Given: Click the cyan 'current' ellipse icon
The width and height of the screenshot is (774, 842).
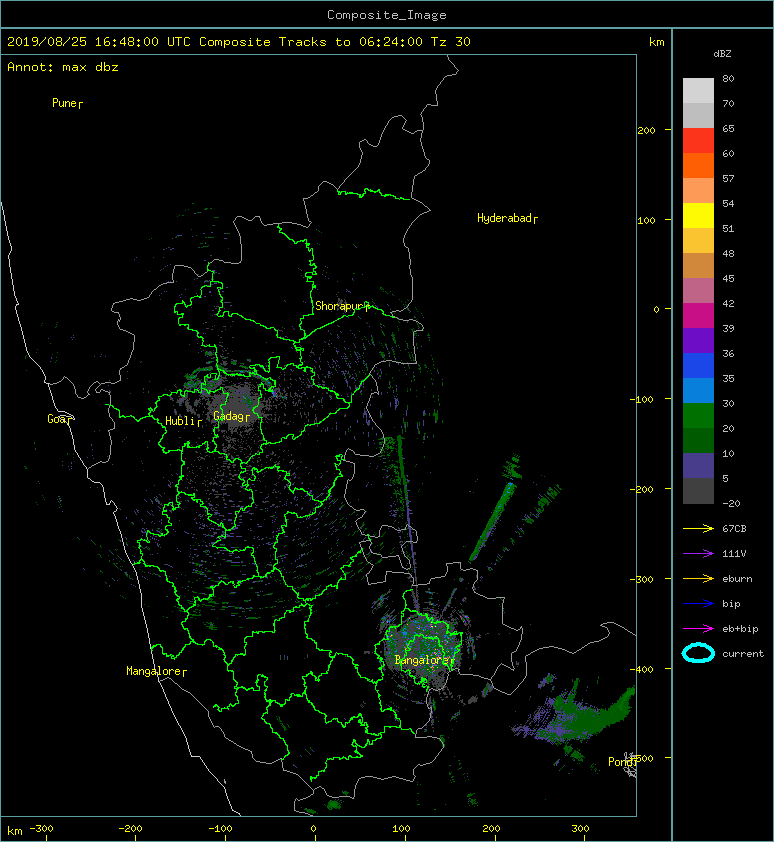Looking at the screenshot, I should point(698,653).
